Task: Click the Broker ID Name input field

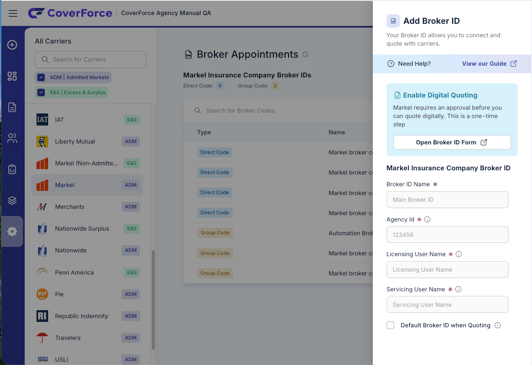Action: click(447, 200)
